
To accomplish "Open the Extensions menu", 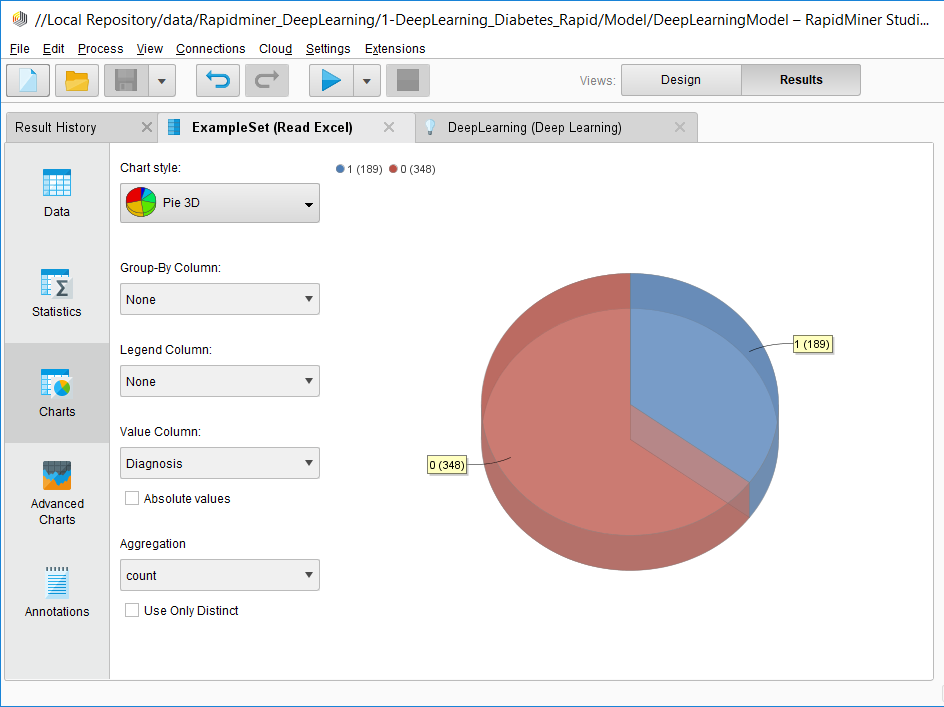I will tap(395, 49).
